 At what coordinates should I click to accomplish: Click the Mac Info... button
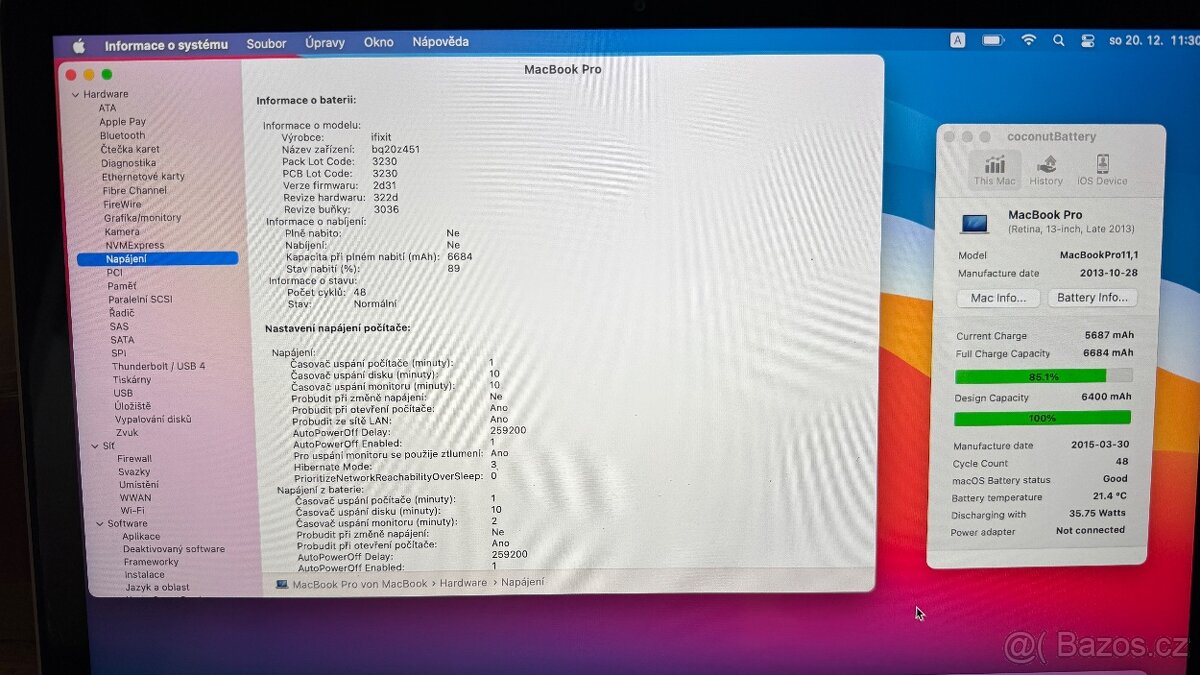pyautogui.click(x=998, y=298)
